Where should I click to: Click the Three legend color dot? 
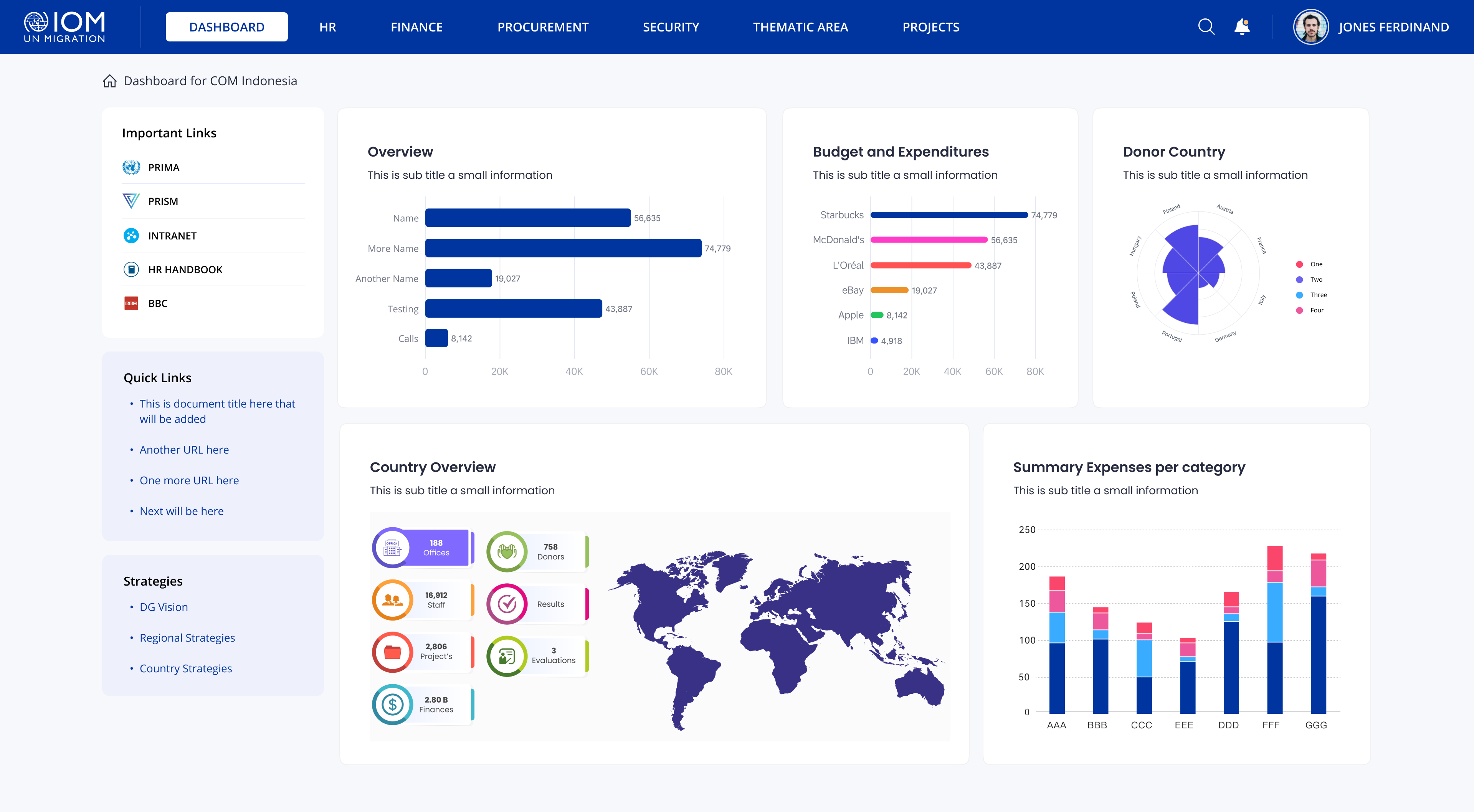pos(1299,295)
